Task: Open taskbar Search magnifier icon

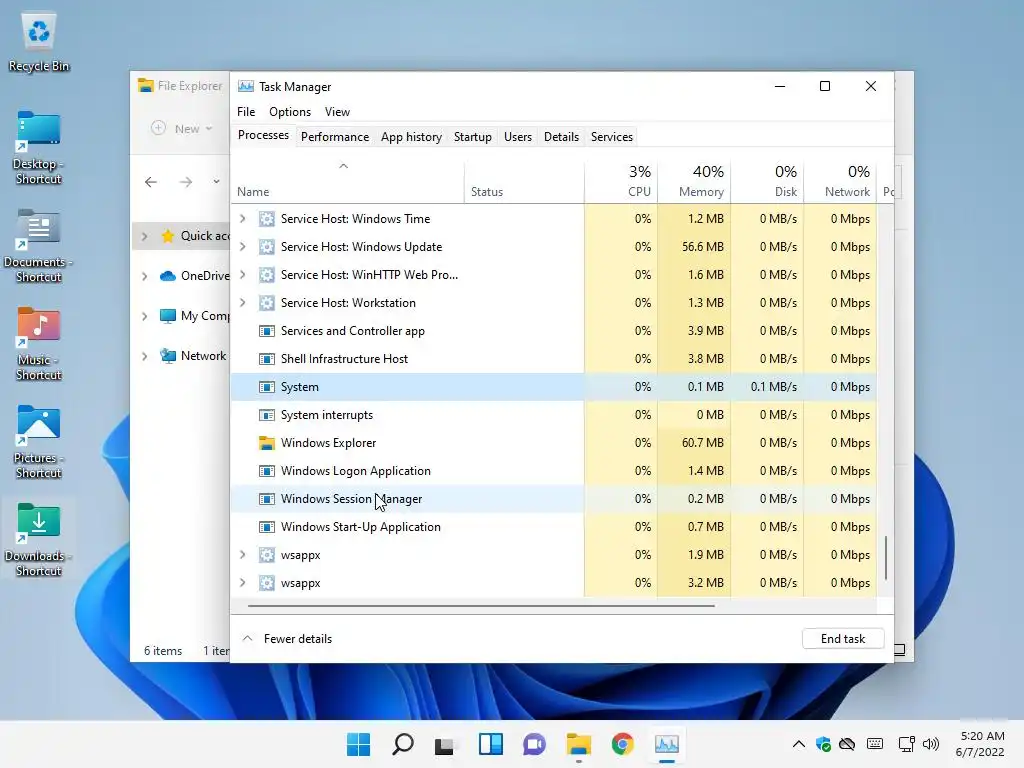Action: 402,744
